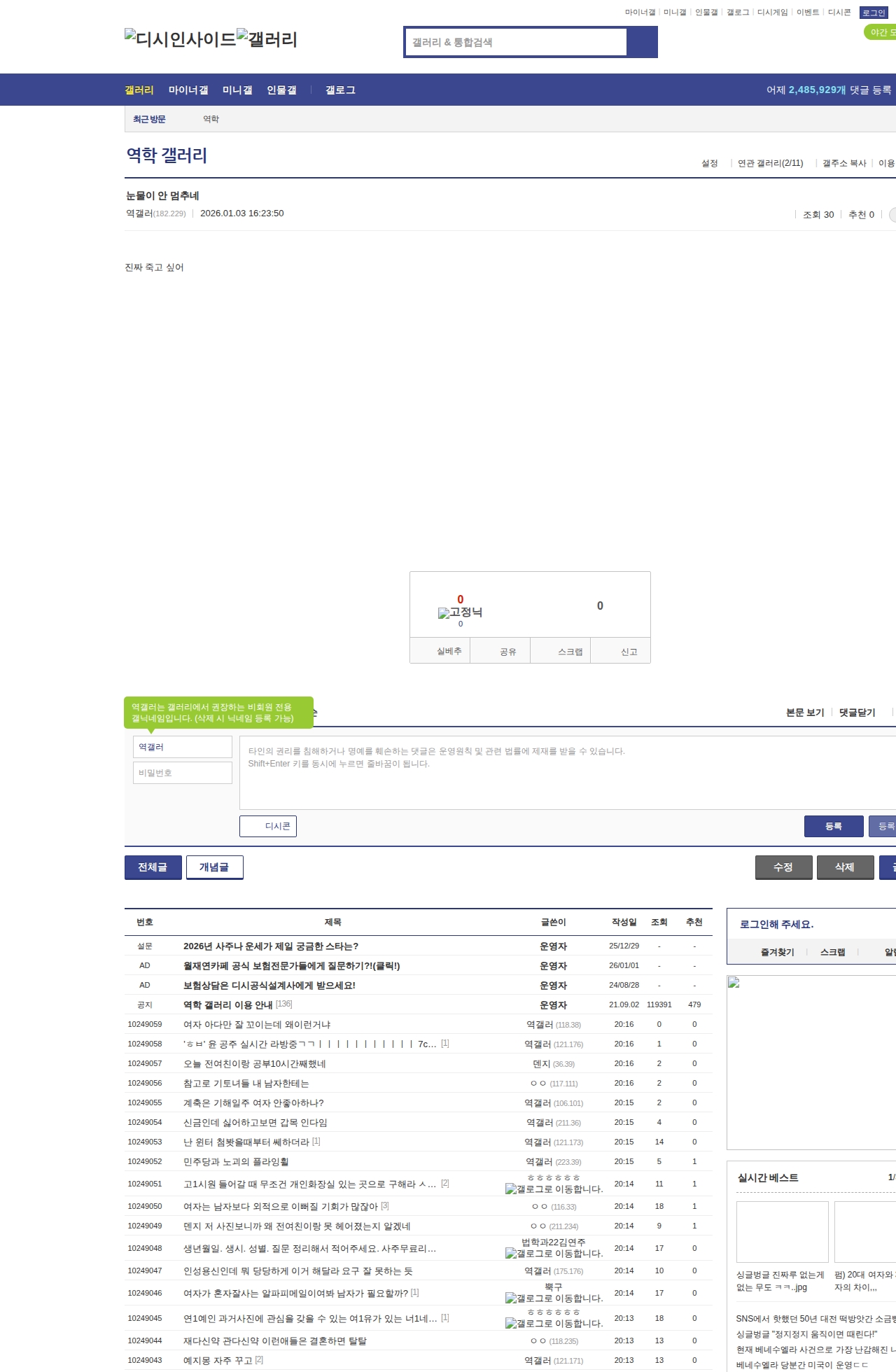Click the 글쓴이 column header

554,923
